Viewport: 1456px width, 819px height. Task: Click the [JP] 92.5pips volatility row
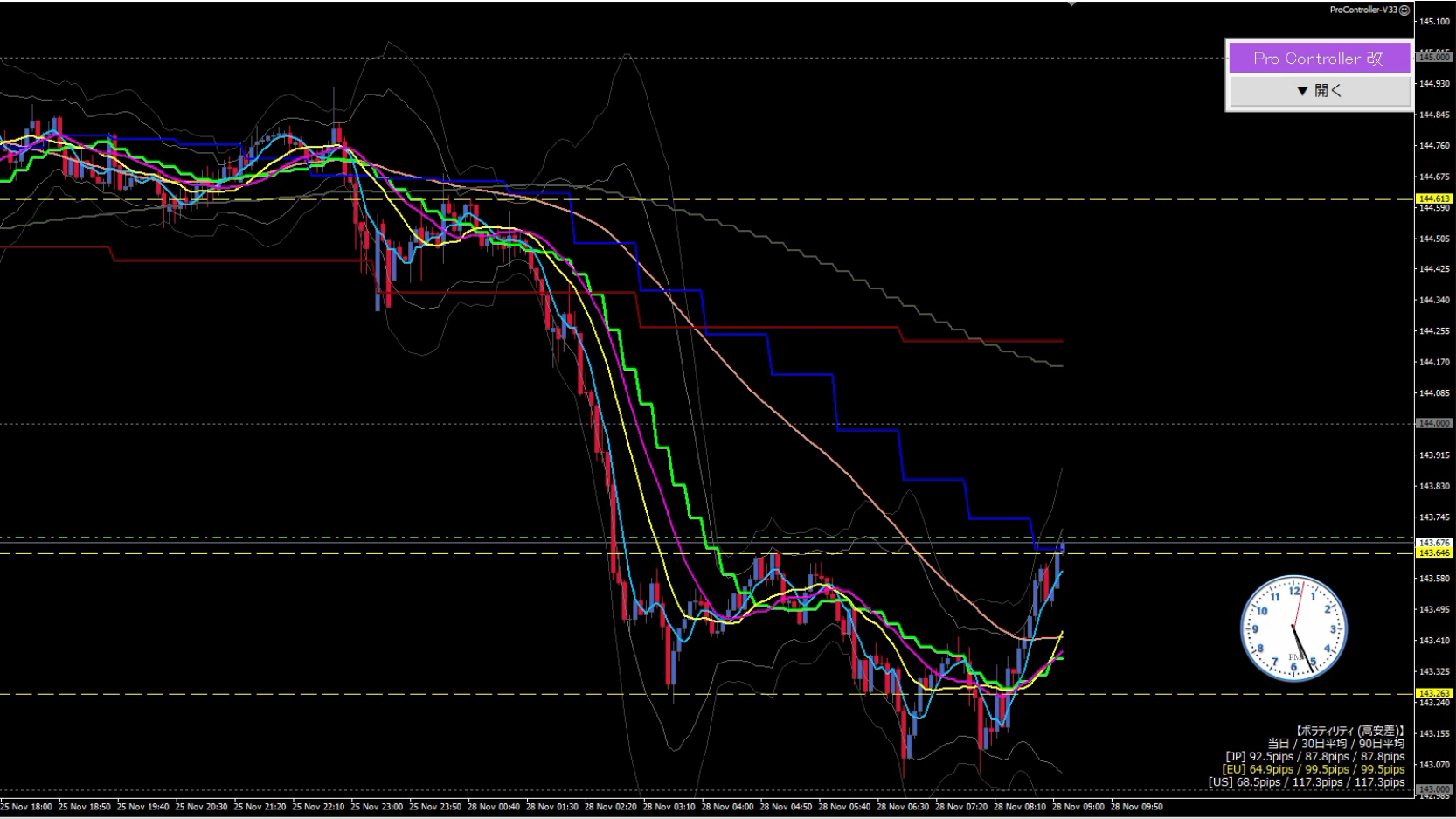1315,757
